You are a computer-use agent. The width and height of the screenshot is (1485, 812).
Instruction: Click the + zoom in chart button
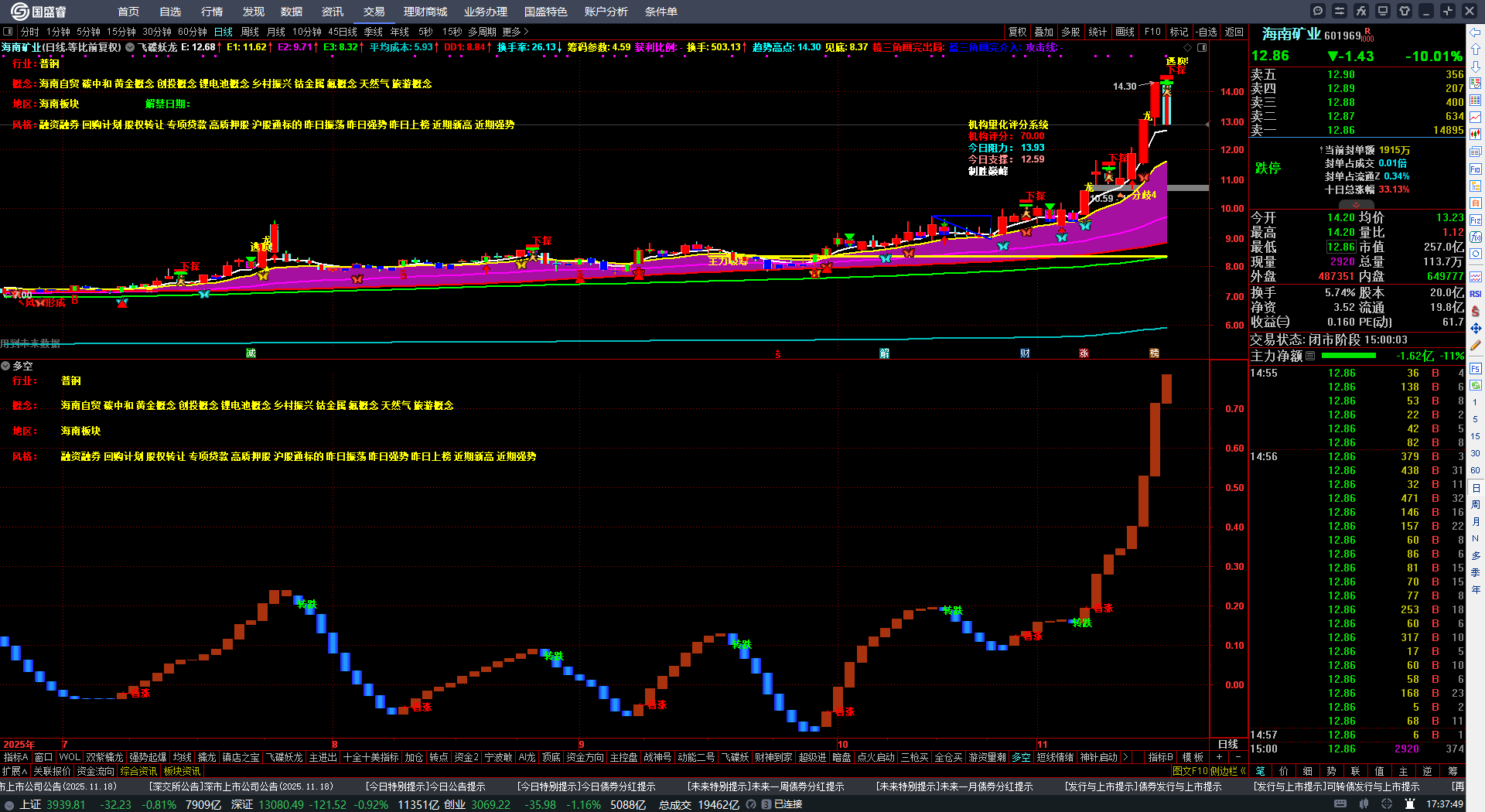coord(1220,757)
